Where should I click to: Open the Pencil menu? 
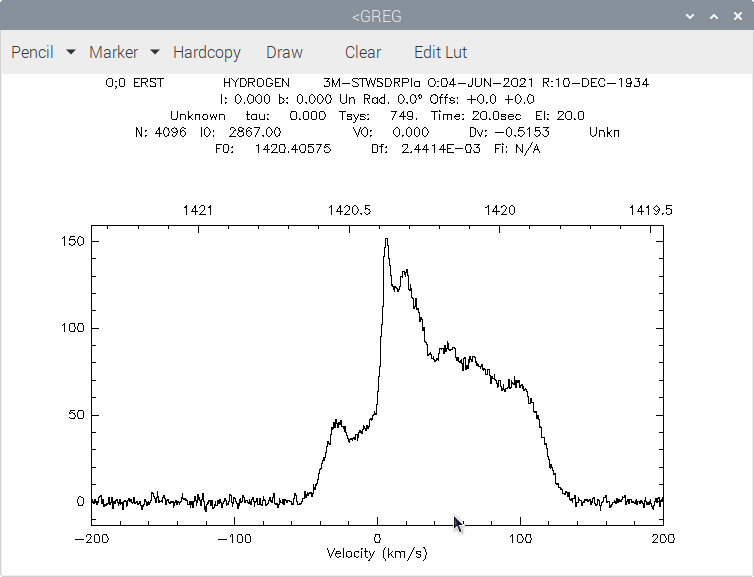point(32,52)
